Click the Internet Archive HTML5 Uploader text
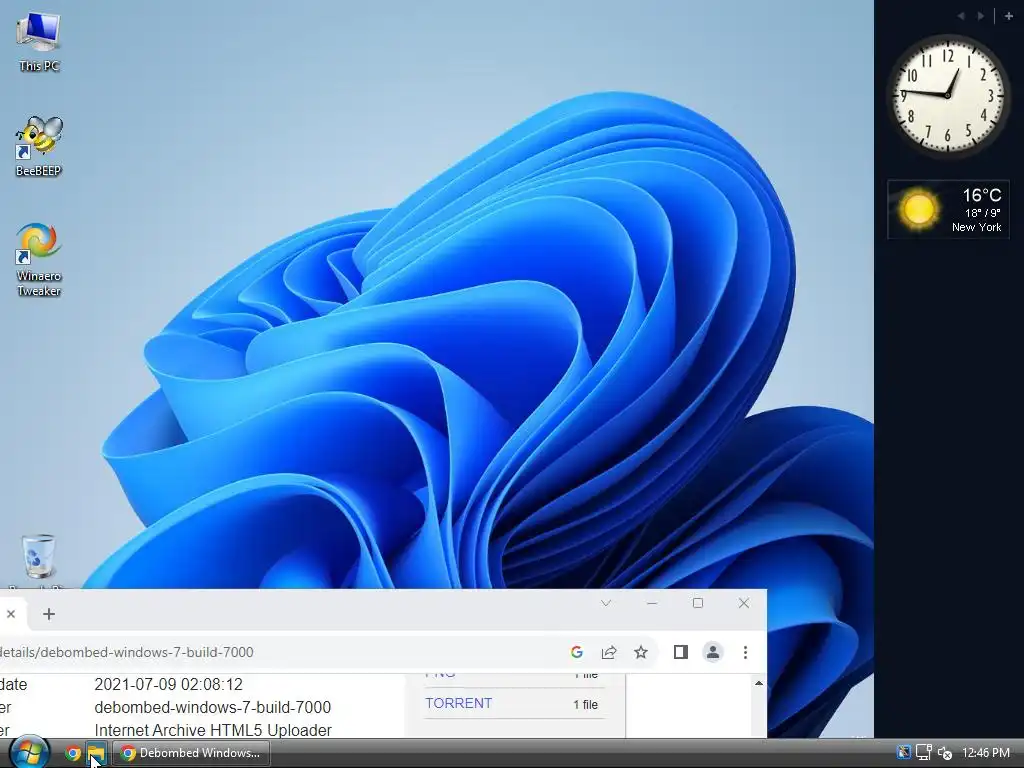The width and height of the screenshot is (1024, 768). [213, 730]
